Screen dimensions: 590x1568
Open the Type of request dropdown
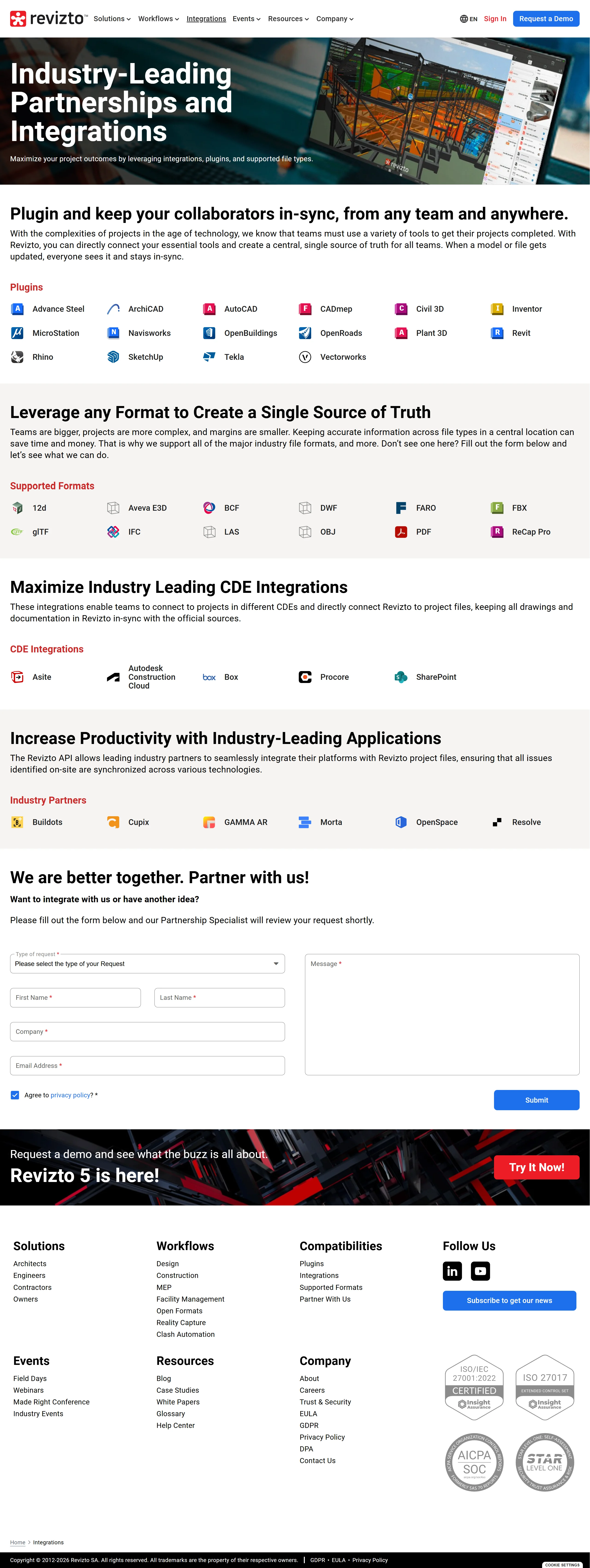click(x=147, y=964)
